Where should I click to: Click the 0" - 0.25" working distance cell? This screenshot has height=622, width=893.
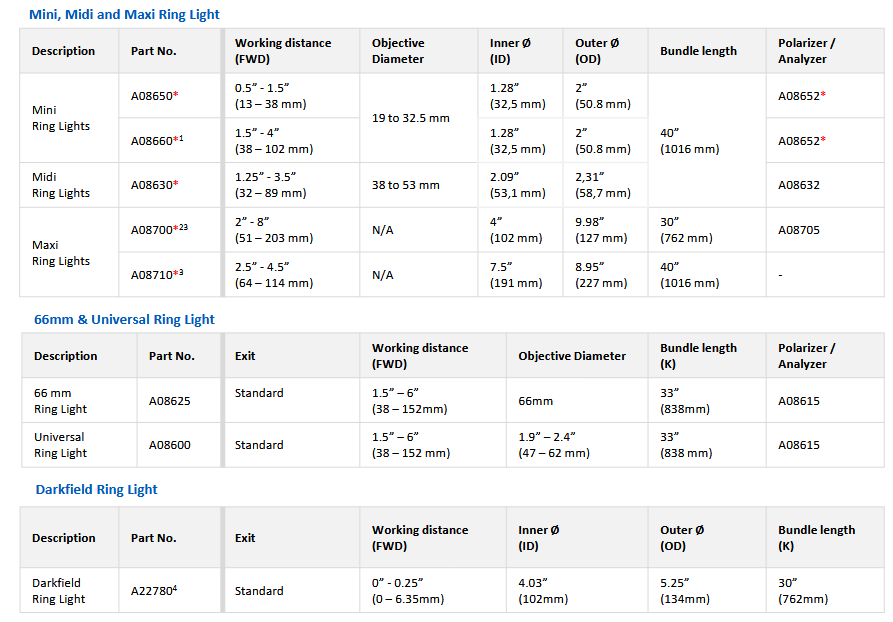click(x=410, y=591)
